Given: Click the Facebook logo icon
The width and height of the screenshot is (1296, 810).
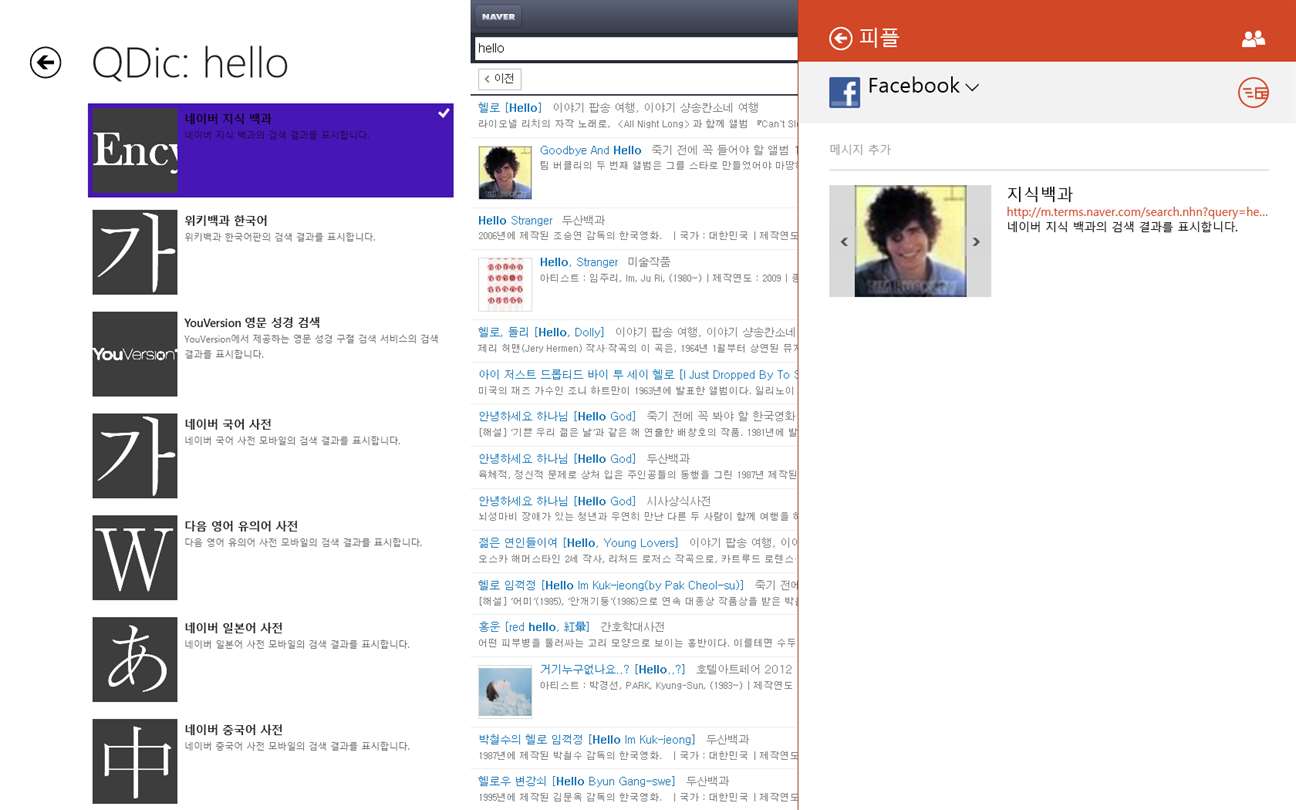Looking at the screenshot, I should point(844,92).
